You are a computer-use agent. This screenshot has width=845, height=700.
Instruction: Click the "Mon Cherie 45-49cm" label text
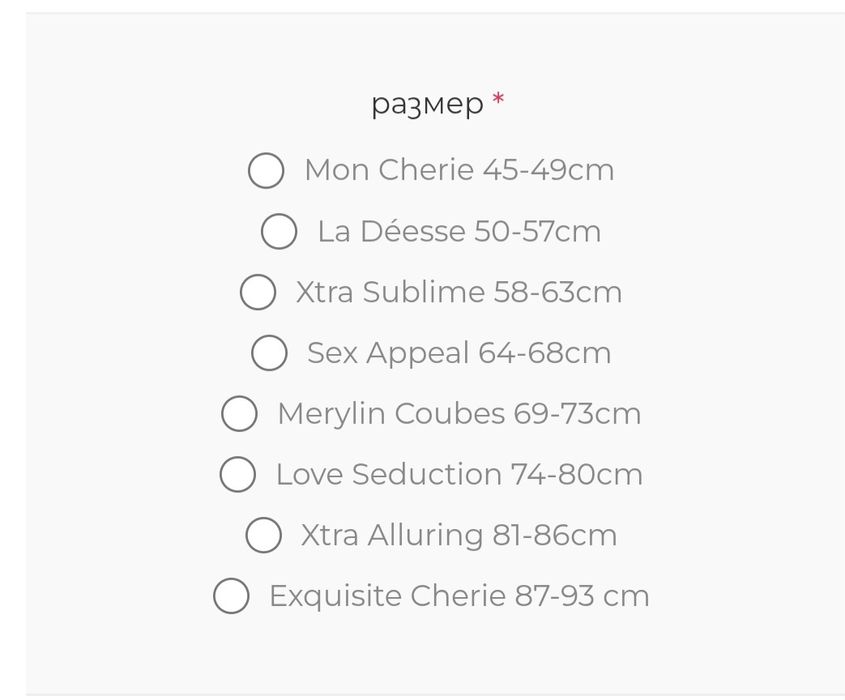[459, 170]
